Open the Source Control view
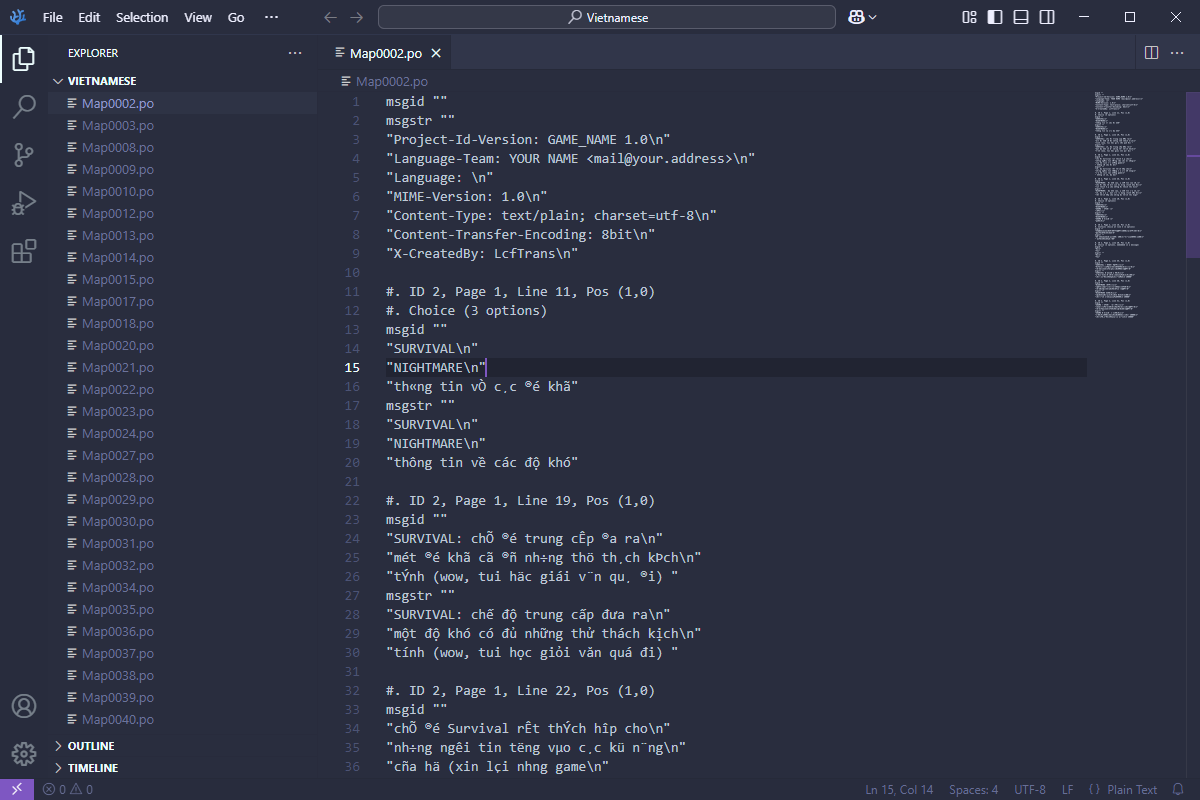 tap(24, 155)
